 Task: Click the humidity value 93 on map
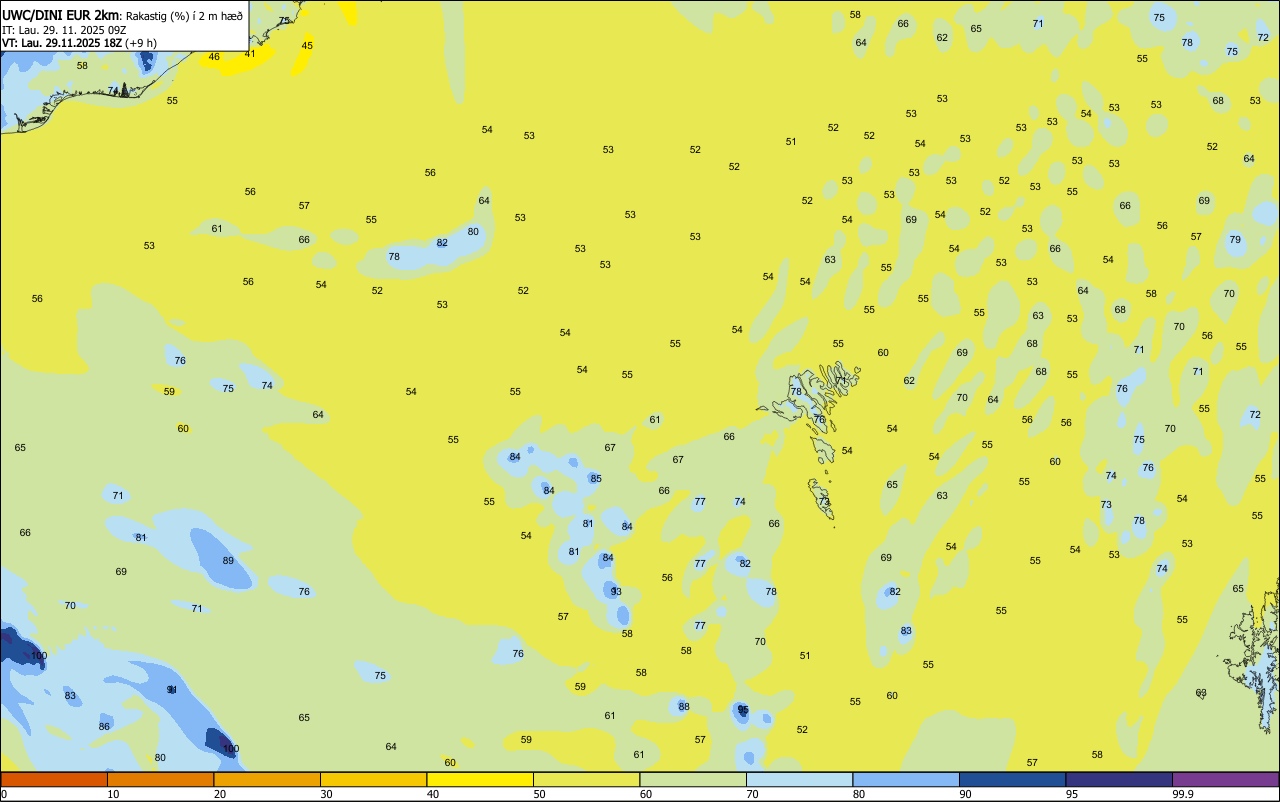click(616, 591)
